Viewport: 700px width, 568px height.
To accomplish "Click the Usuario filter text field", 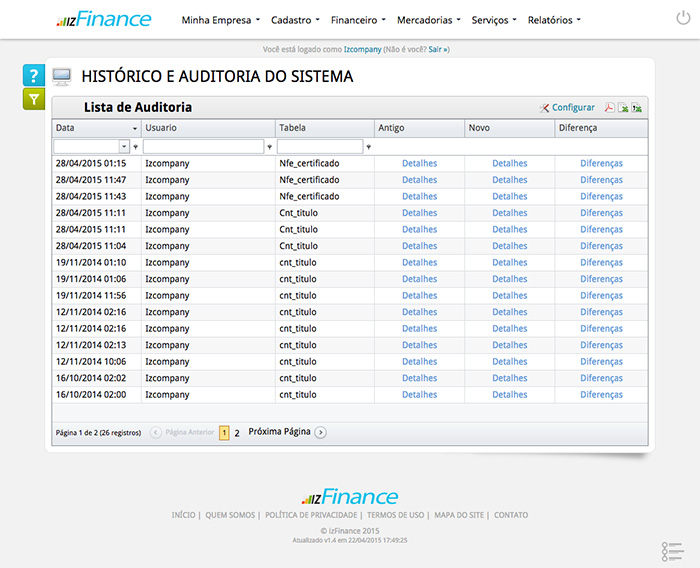I will [203, 146].
